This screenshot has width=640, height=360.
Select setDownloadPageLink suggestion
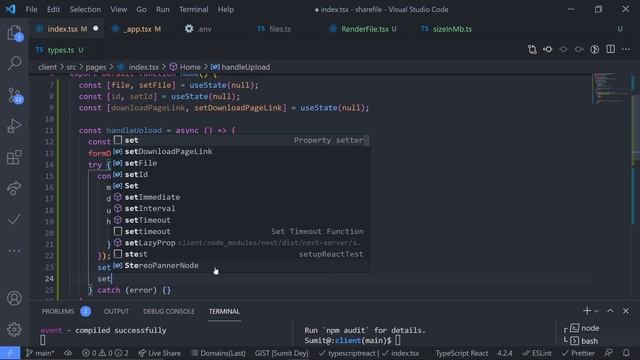click(x=241, y=151)
